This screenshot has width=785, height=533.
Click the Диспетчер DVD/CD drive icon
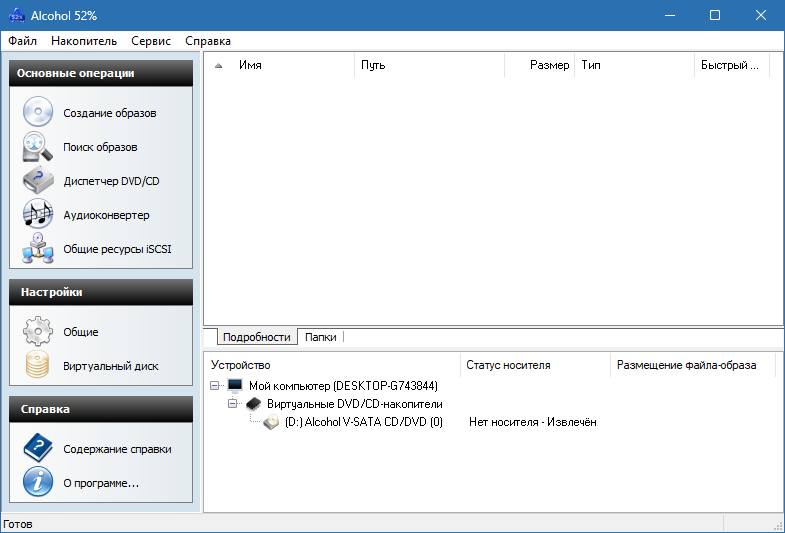(x=38, y=181)
